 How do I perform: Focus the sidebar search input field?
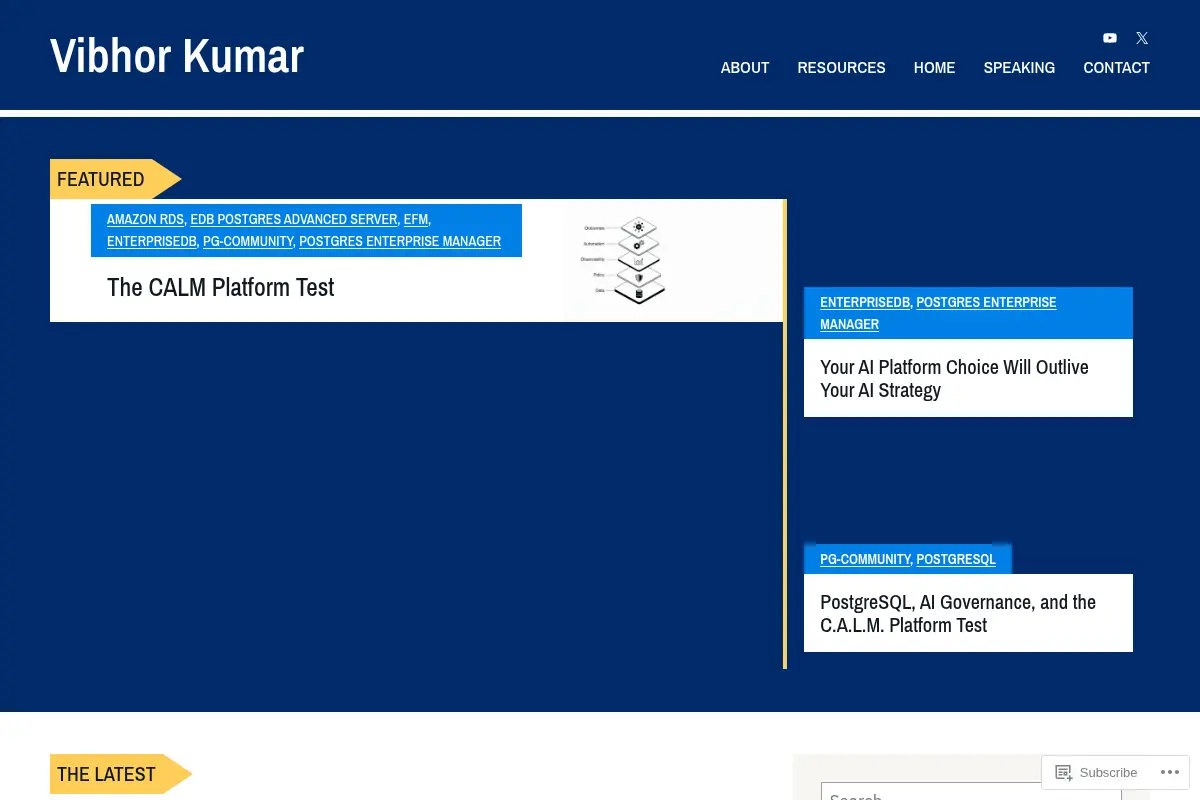click(x=971, y=791)
